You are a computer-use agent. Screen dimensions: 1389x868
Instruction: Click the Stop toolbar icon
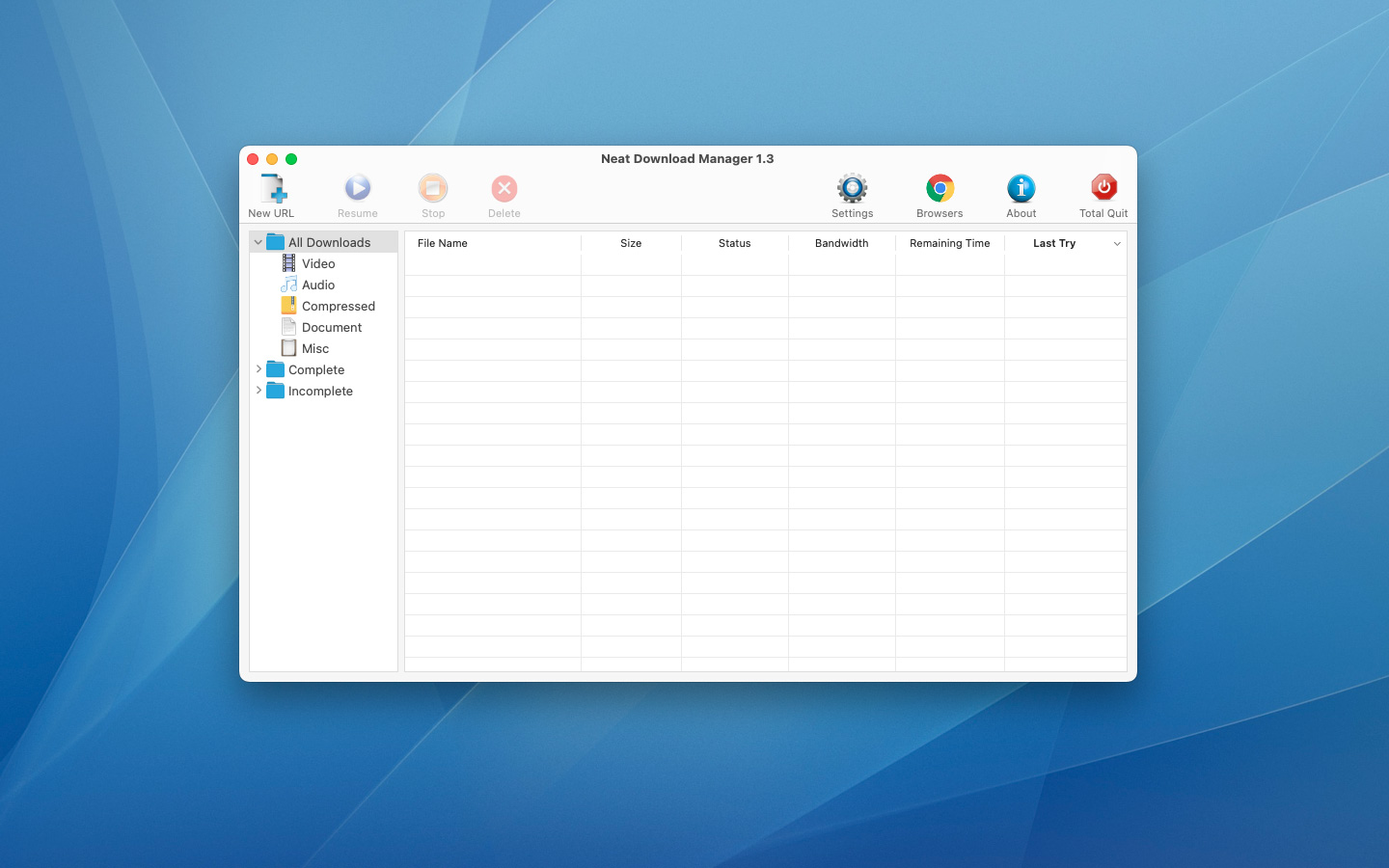point(433,188)
